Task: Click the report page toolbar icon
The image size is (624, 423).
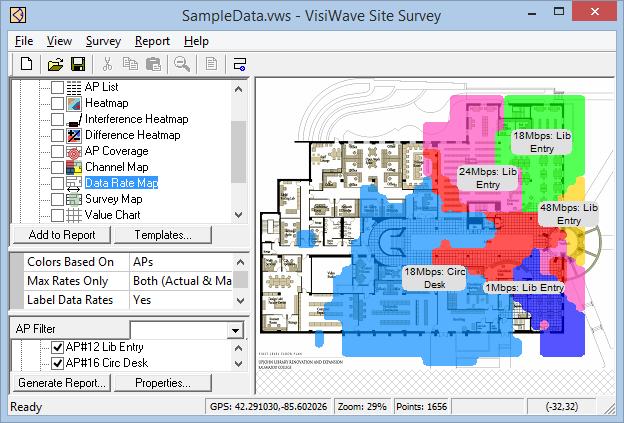Action: [211, 64]
